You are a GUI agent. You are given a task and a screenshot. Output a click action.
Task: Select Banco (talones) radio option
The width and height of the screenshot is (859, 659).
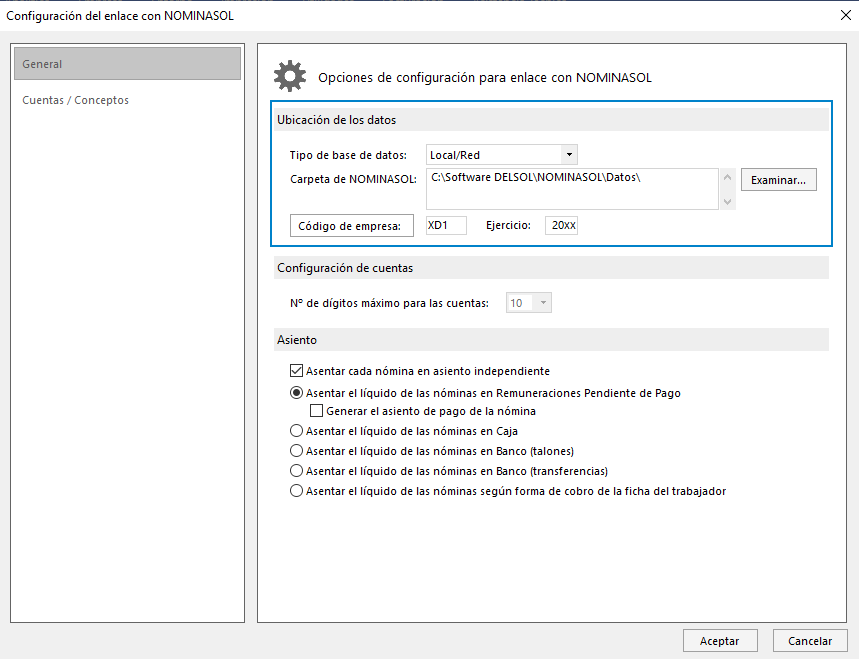click(296, 451)
